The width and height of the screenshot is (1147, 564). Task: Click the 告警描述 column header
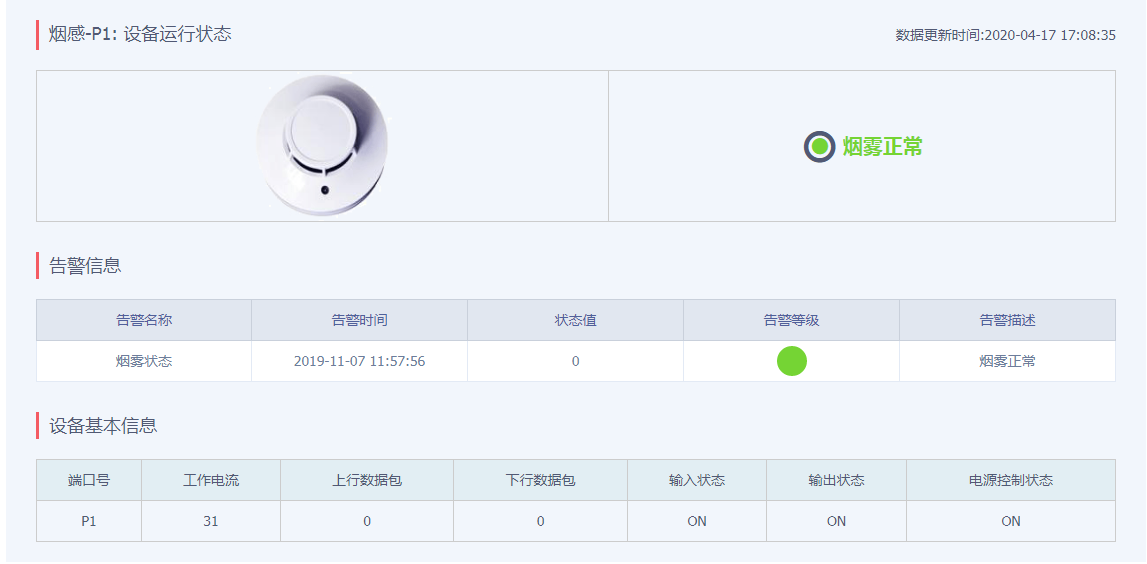[1007, 320]
